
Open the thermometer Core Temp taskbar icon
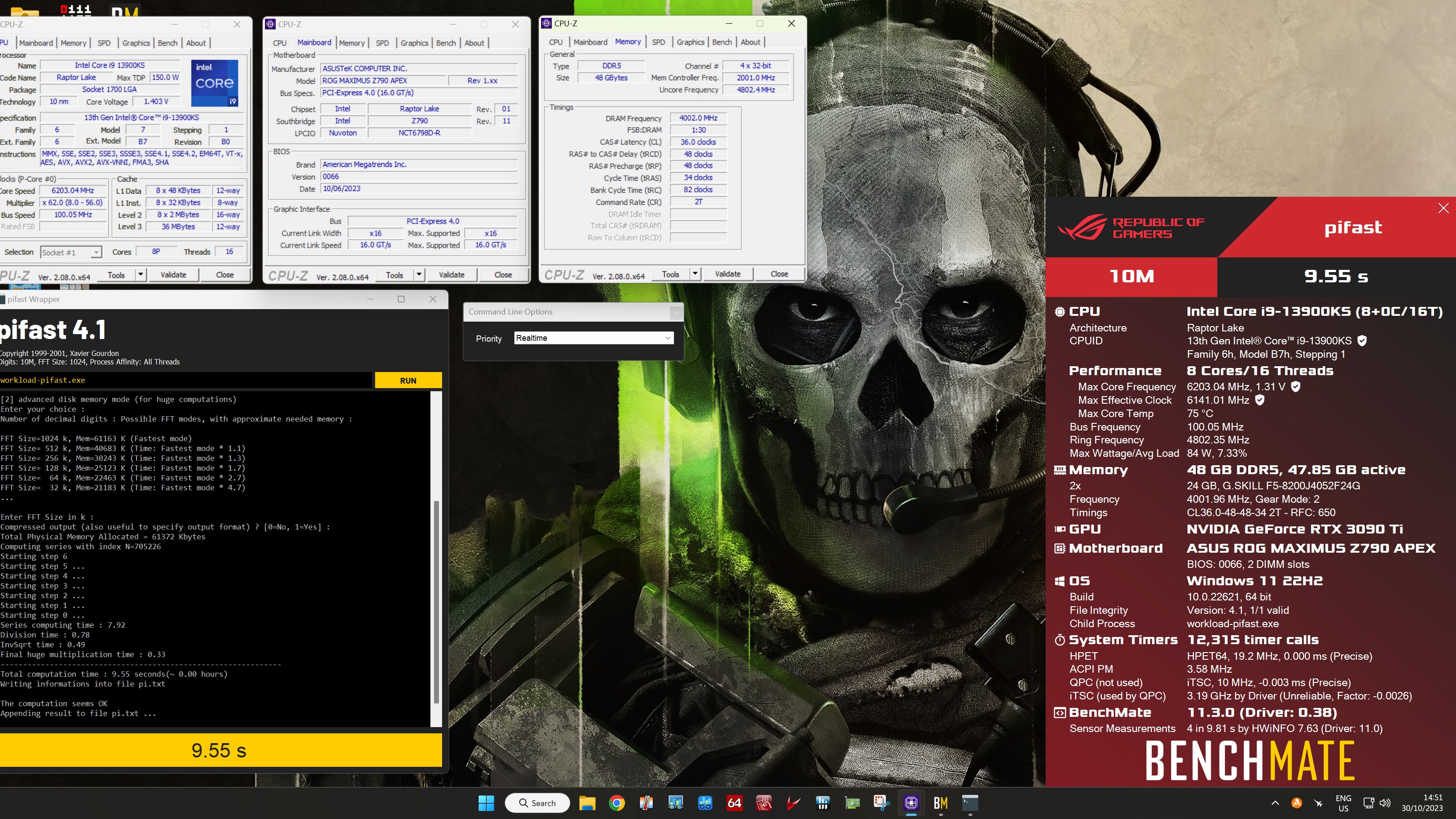click(x=646, y=802)
